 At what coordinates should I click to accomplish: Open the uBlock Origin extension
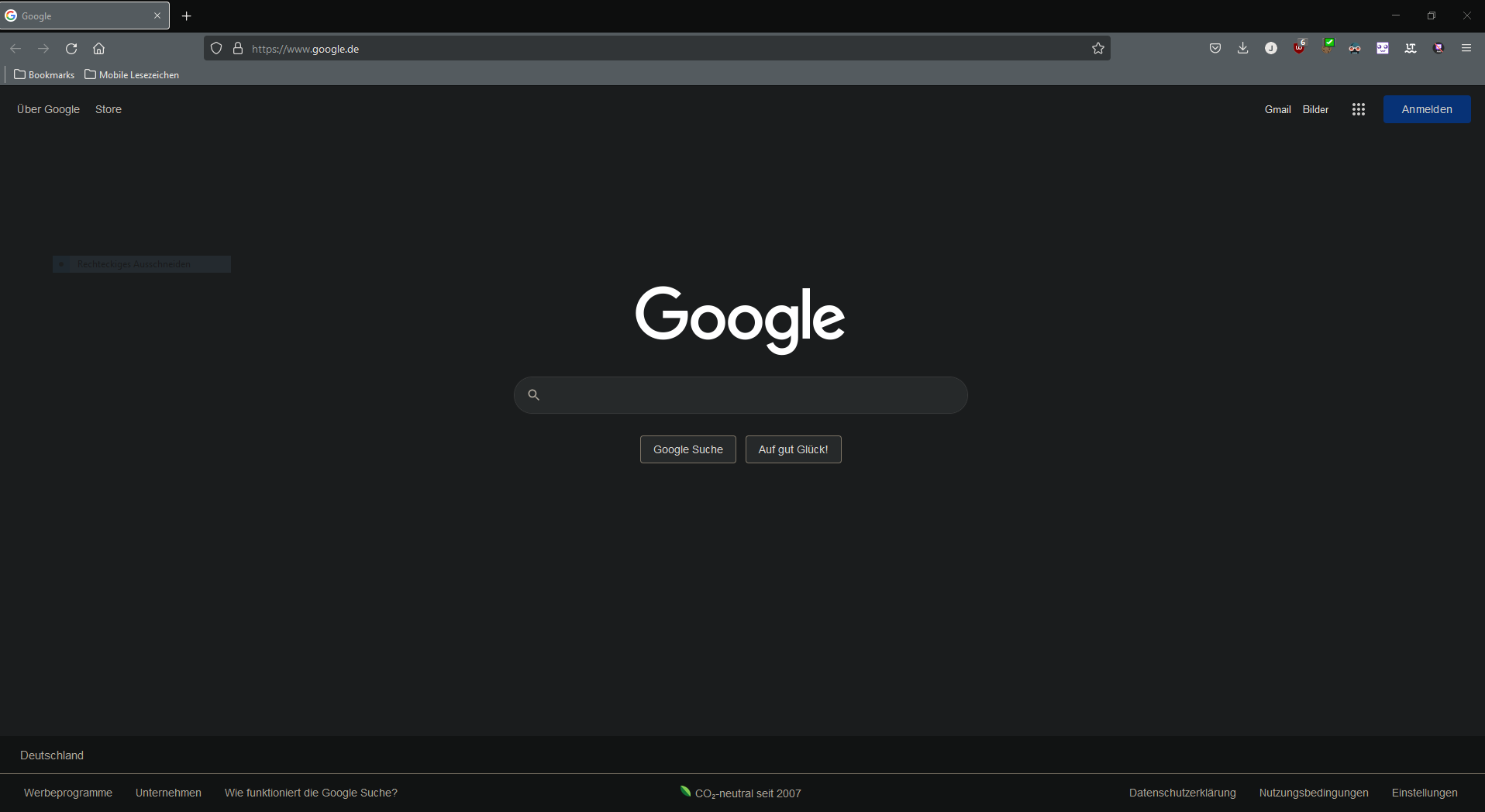(x=1300, y=47)
